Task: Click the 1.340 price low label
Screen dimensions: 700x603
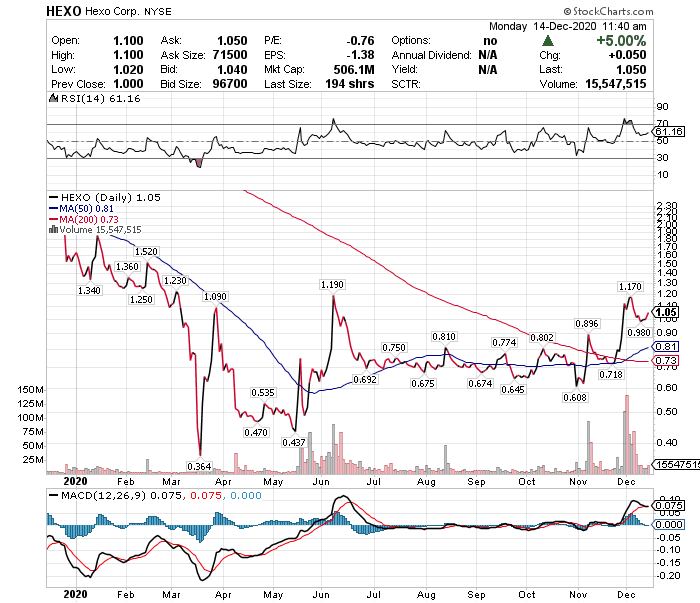Action: click(89, 291)
